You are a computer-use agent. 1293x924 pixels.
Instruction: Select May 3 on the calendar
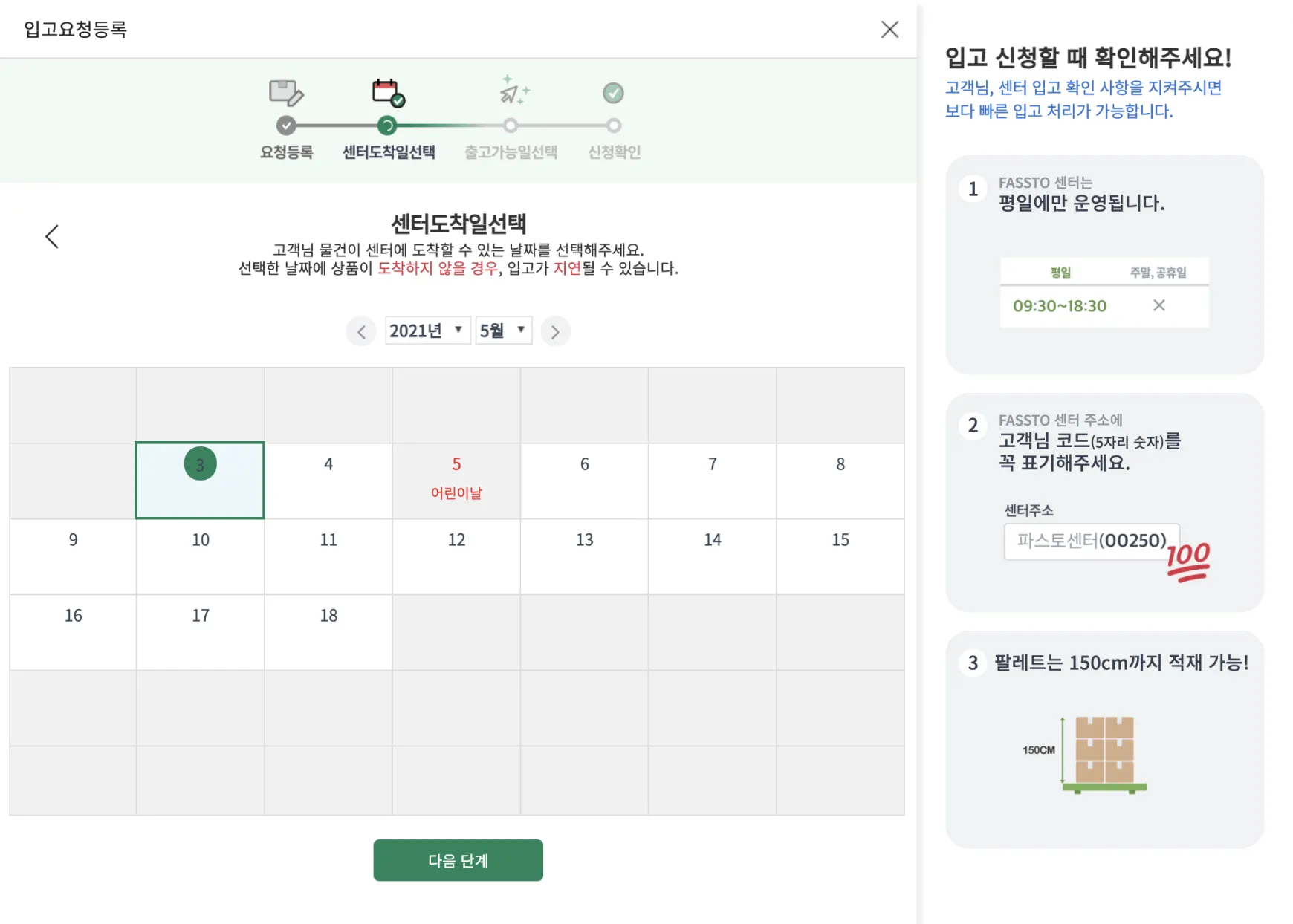click(200, 480)
